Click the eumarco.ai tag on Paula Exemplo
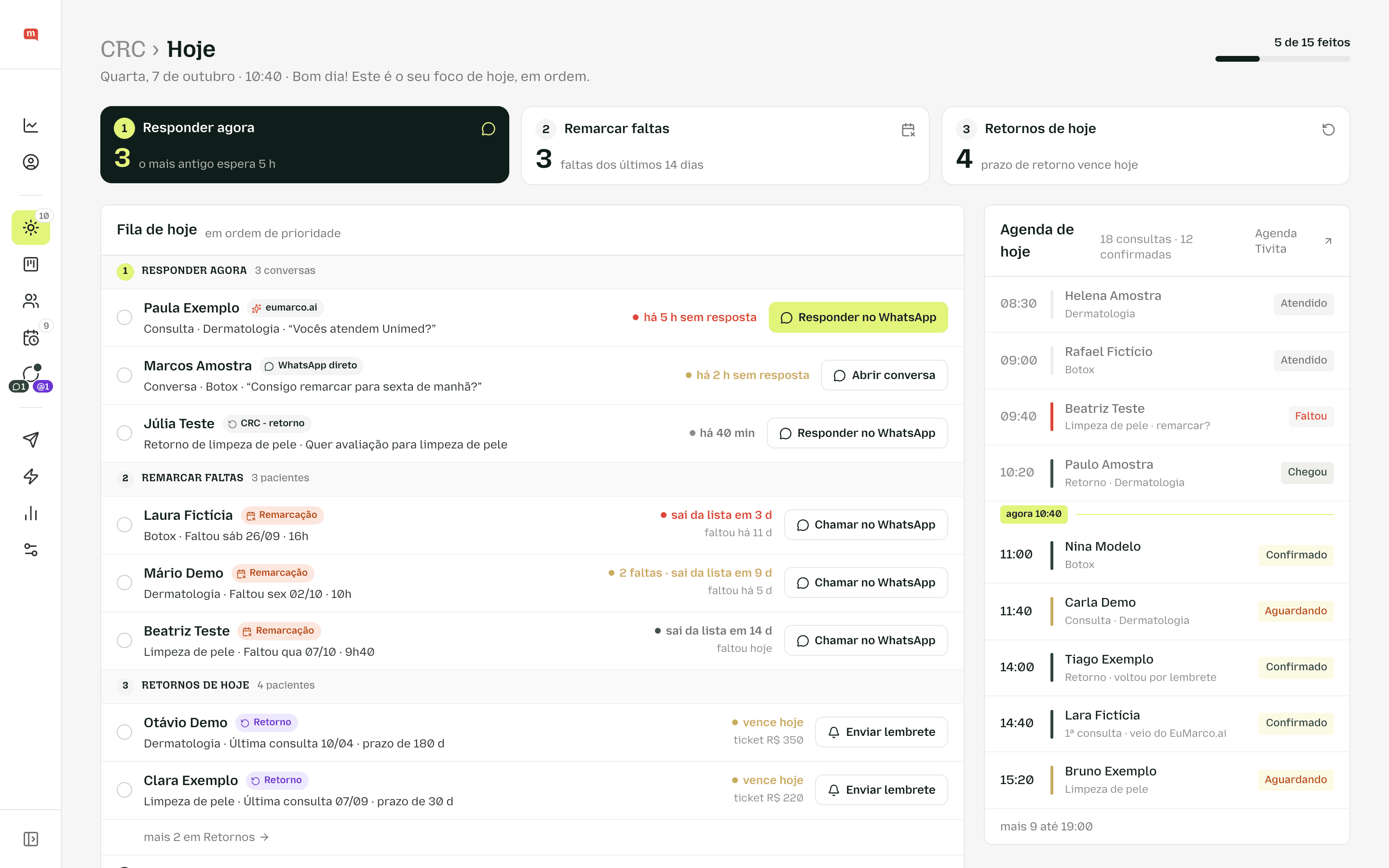This screenshot has width=1389, height=868. [285, 308]
